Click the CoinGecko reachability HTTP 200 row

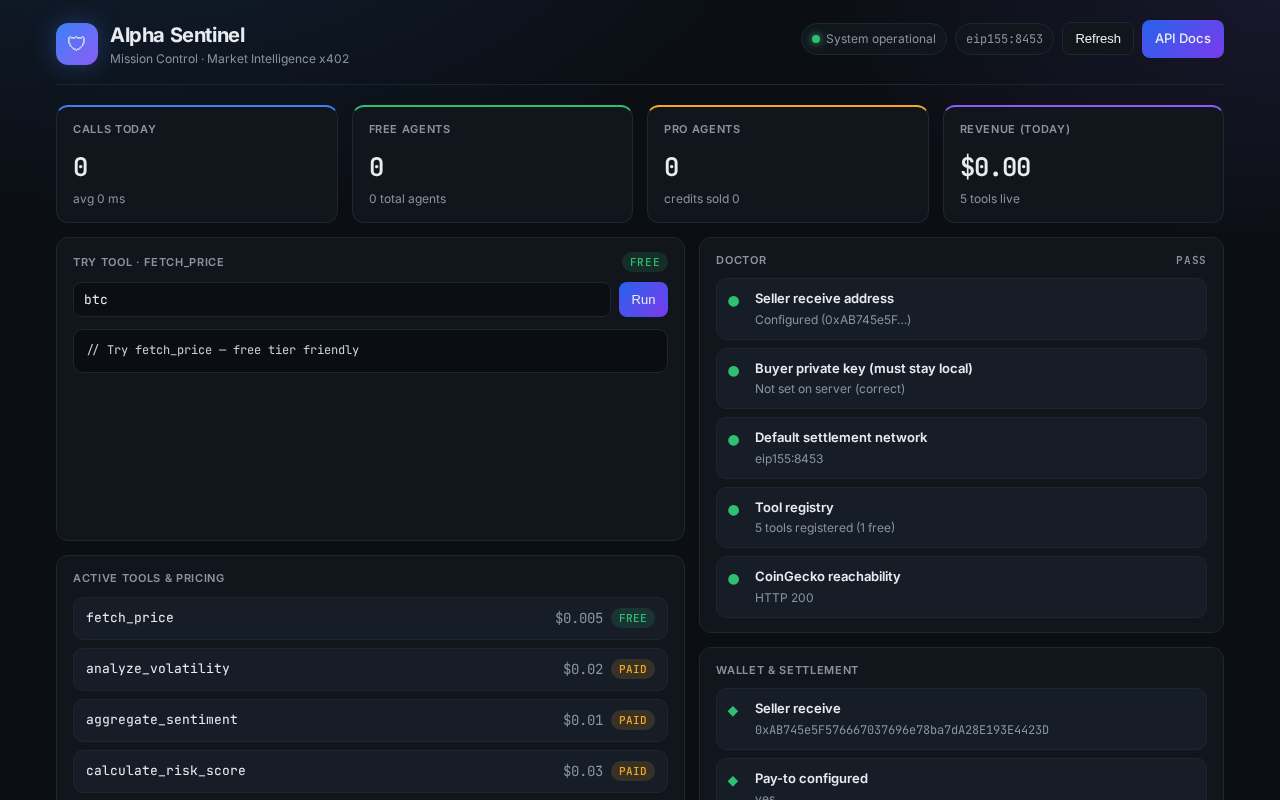(x=961, y=587)
